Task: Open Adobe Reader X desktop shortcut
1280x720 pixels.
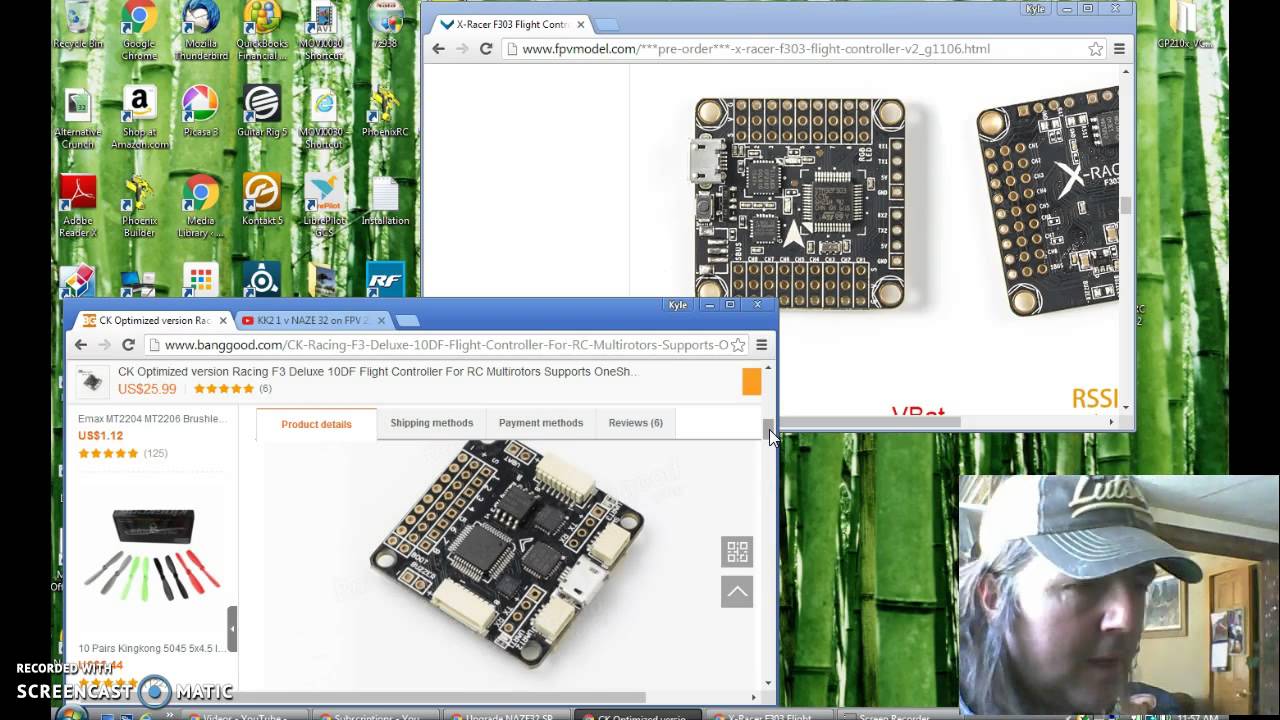Action: tap(78, 206)
